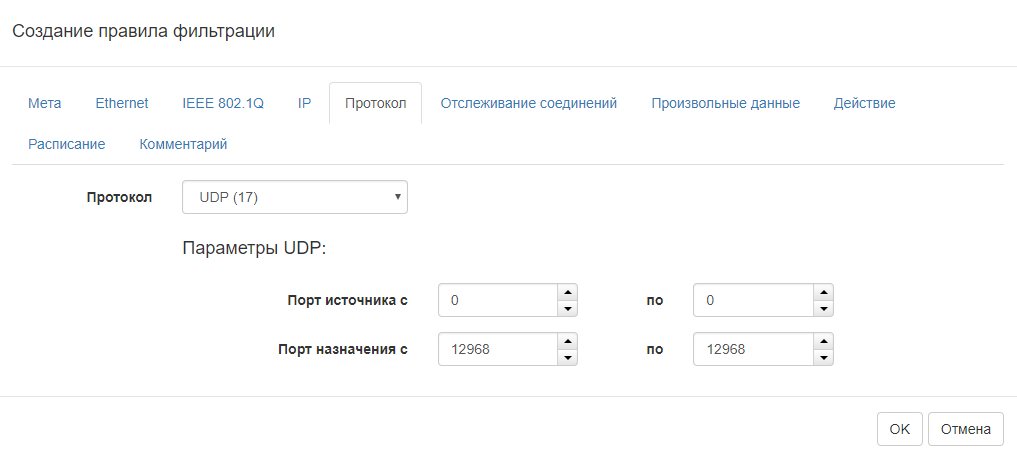Increase destination port end value
The width and height of the screenshot is (1017, 459).
pyautogui.click(x=822, y=341)
